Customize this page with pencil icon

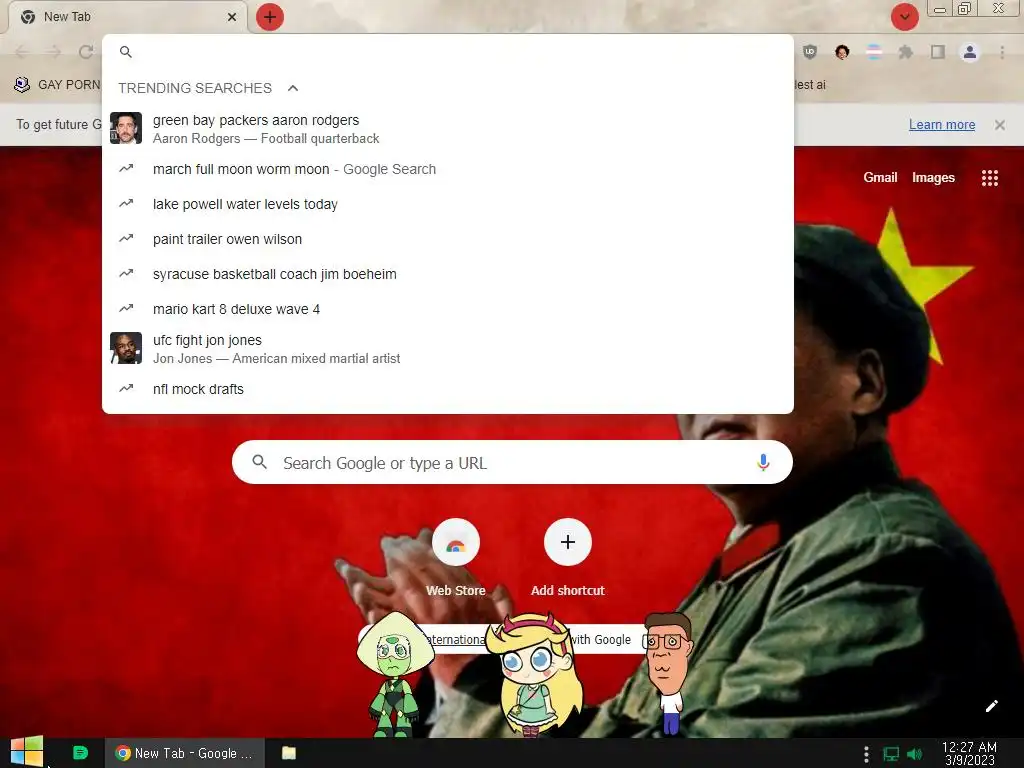point(991,706)
